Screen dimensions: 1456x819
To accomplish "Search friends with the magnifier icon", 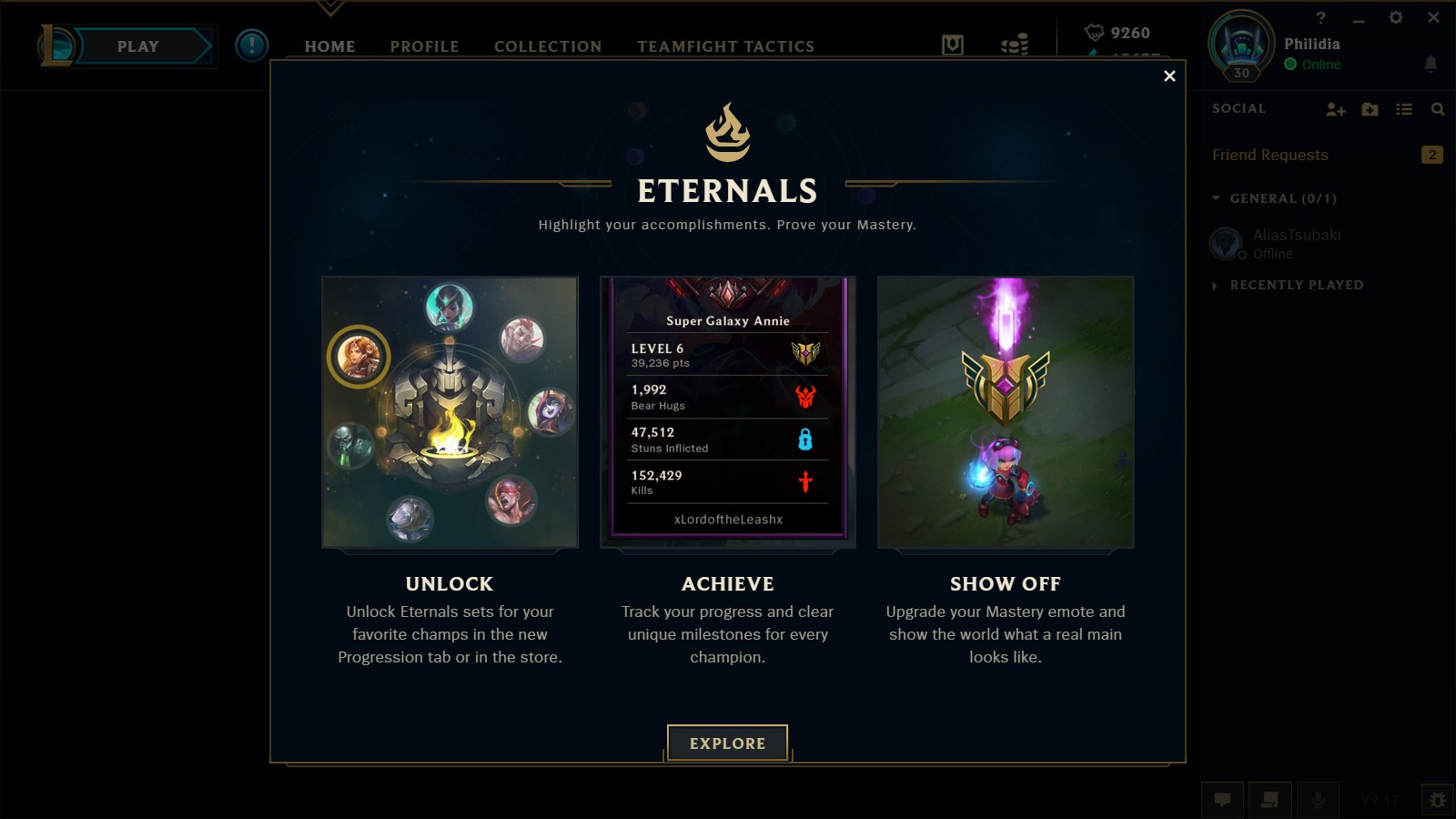I will tap(1438, 109).
